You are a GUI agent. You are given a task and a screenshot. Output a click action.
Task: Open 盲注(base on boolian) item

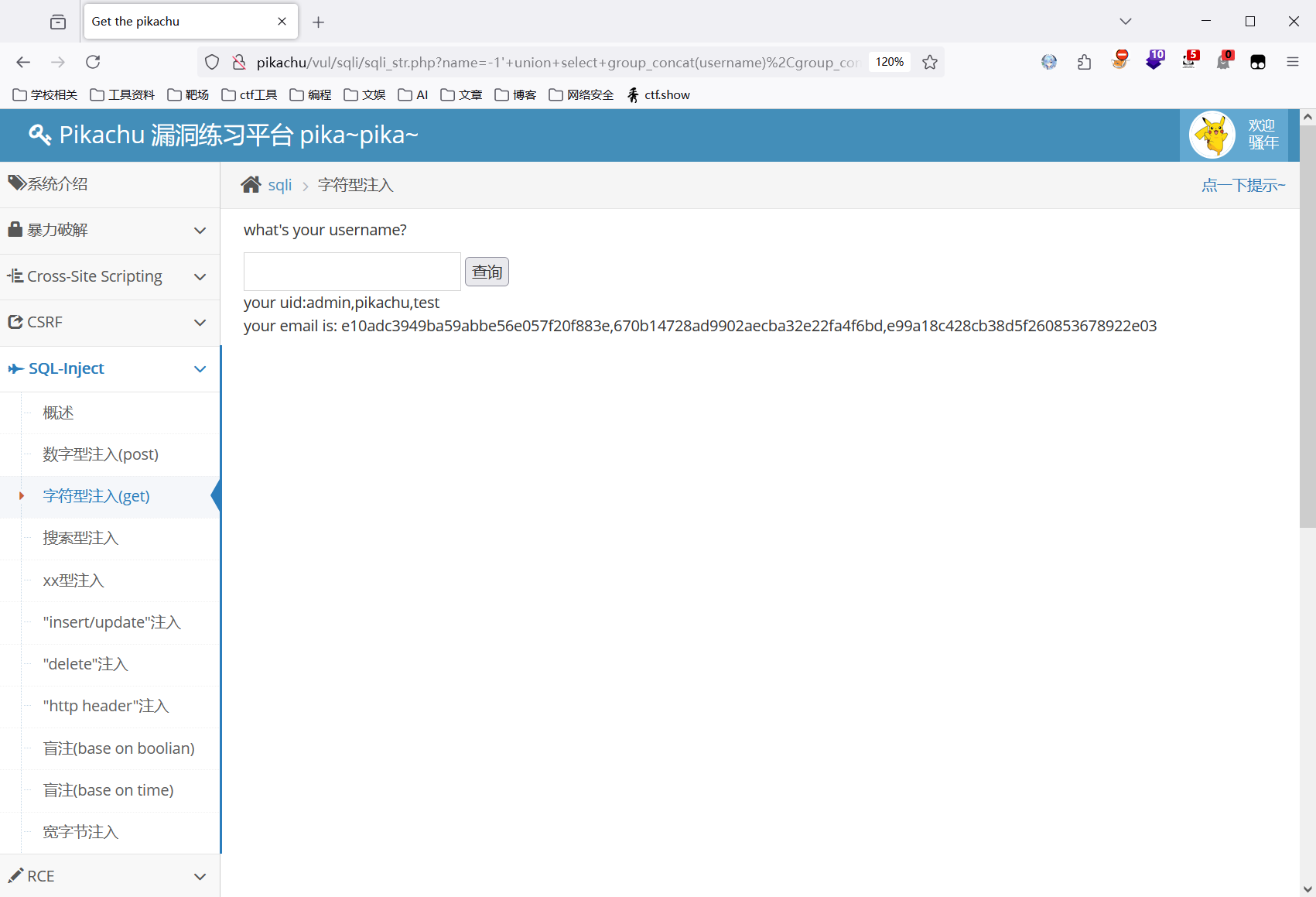click(x=110, y=748)
